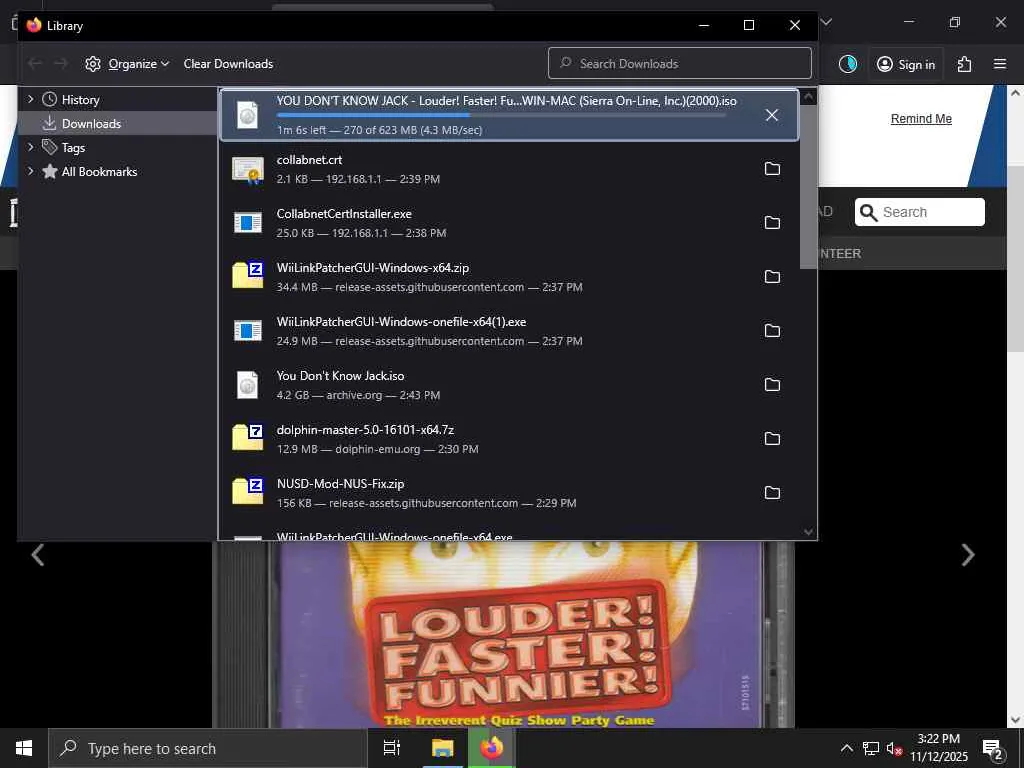Go to the next image in the carousel
The width and height of the screenshot is (1024, 768).
968,555
